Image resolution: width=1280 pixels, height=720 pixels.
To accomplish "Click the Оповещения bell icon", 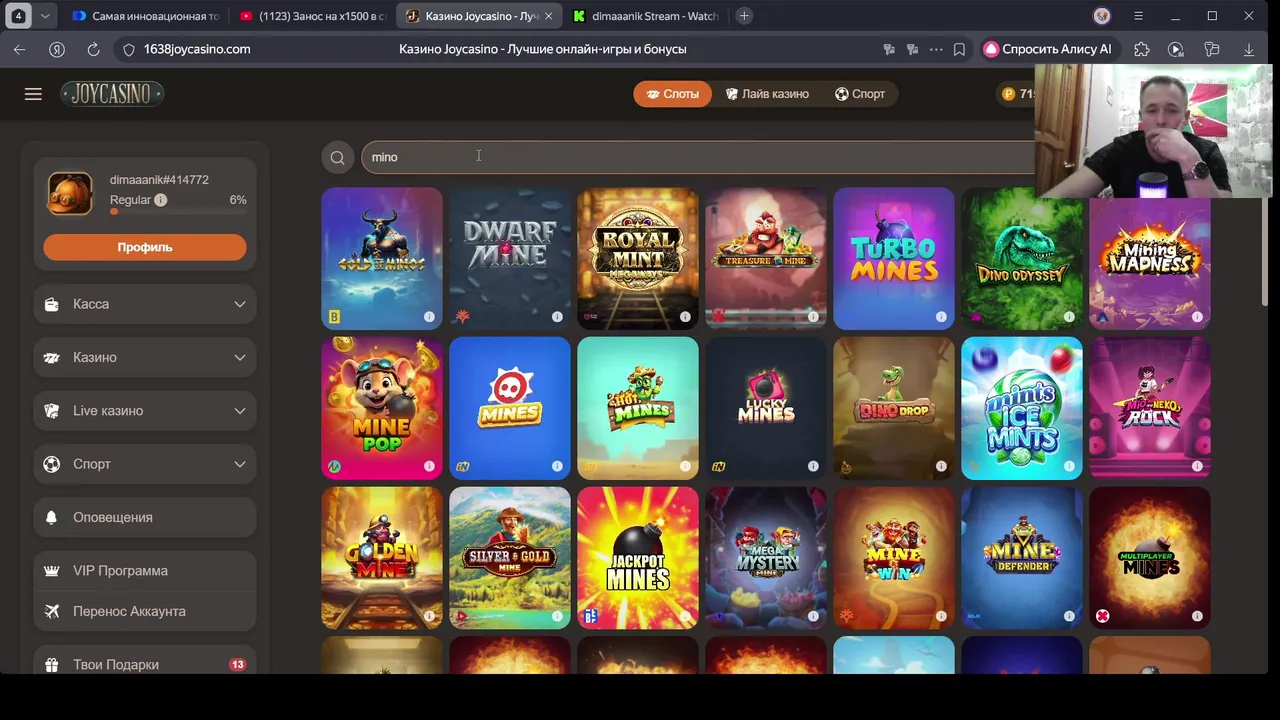I will click(52, 517).
